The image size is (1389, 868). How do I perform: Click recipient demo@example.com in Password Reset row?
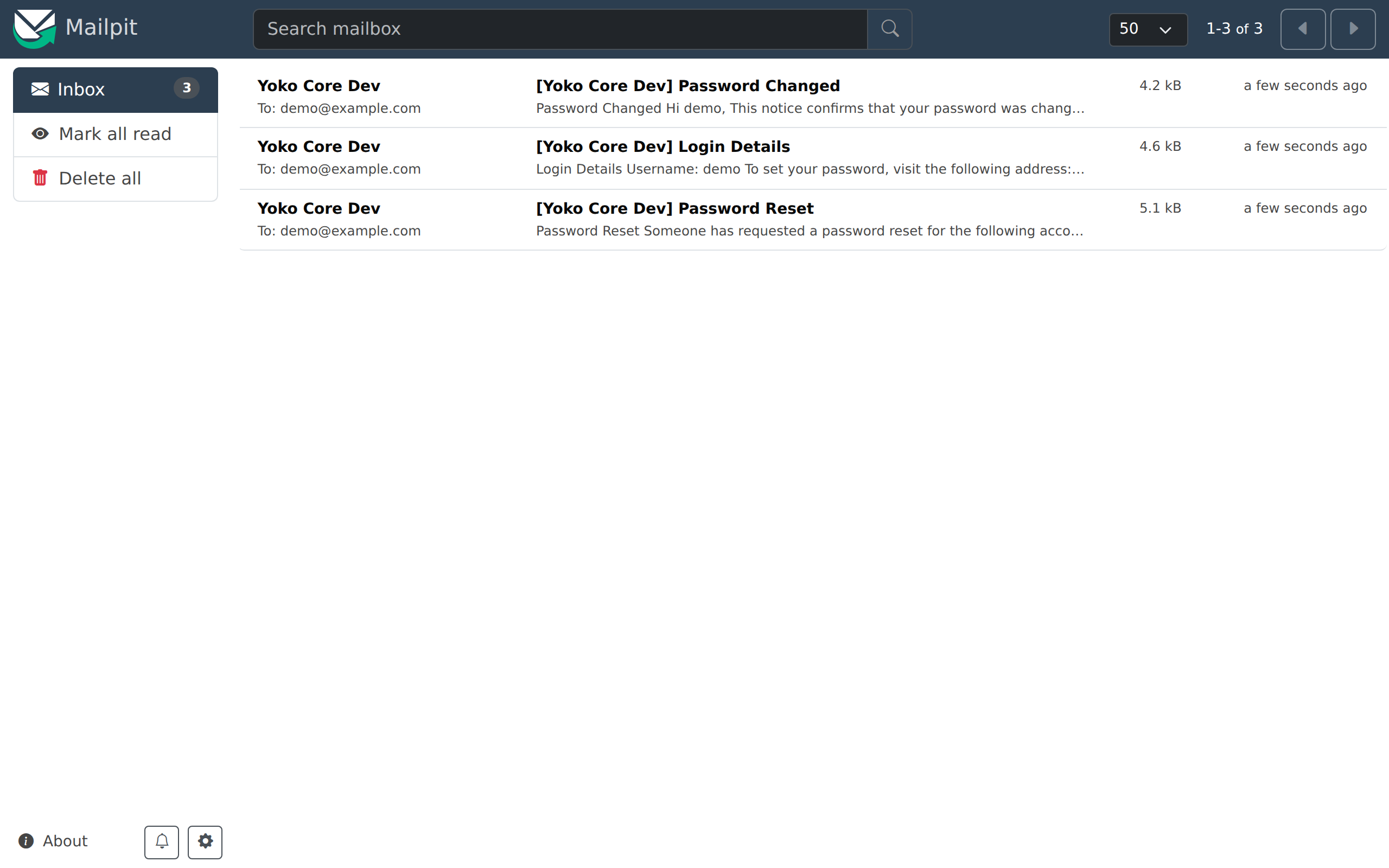[x=350, y=231]
